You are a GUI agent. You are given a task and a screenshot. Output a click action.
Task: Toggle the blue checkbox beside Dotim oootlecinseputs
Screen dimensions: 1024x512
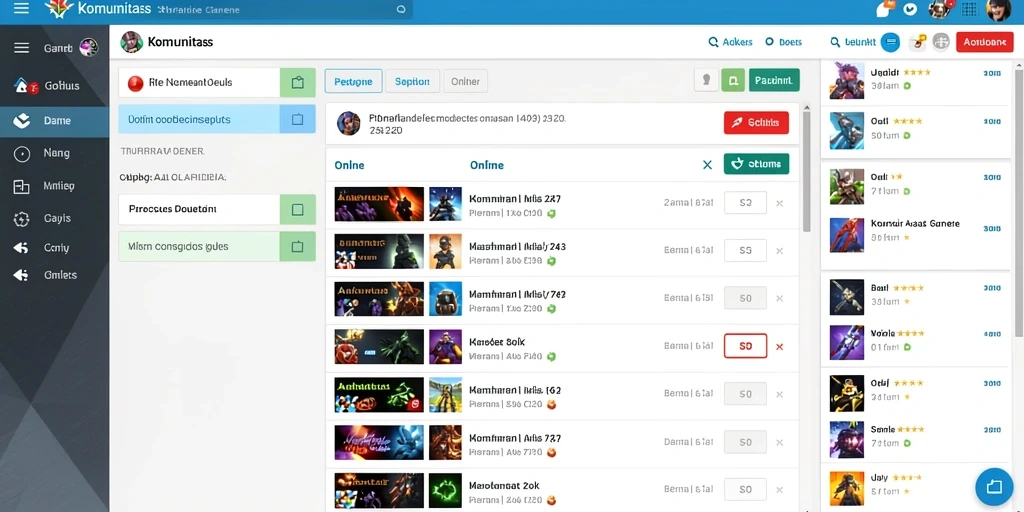298,120
